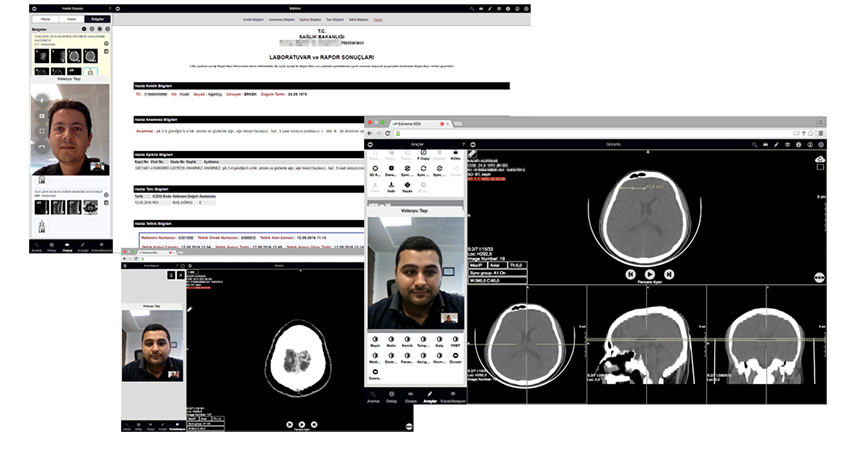Hang up the left video call
This screenshot has height=450, width=842.
click(42, 146)
